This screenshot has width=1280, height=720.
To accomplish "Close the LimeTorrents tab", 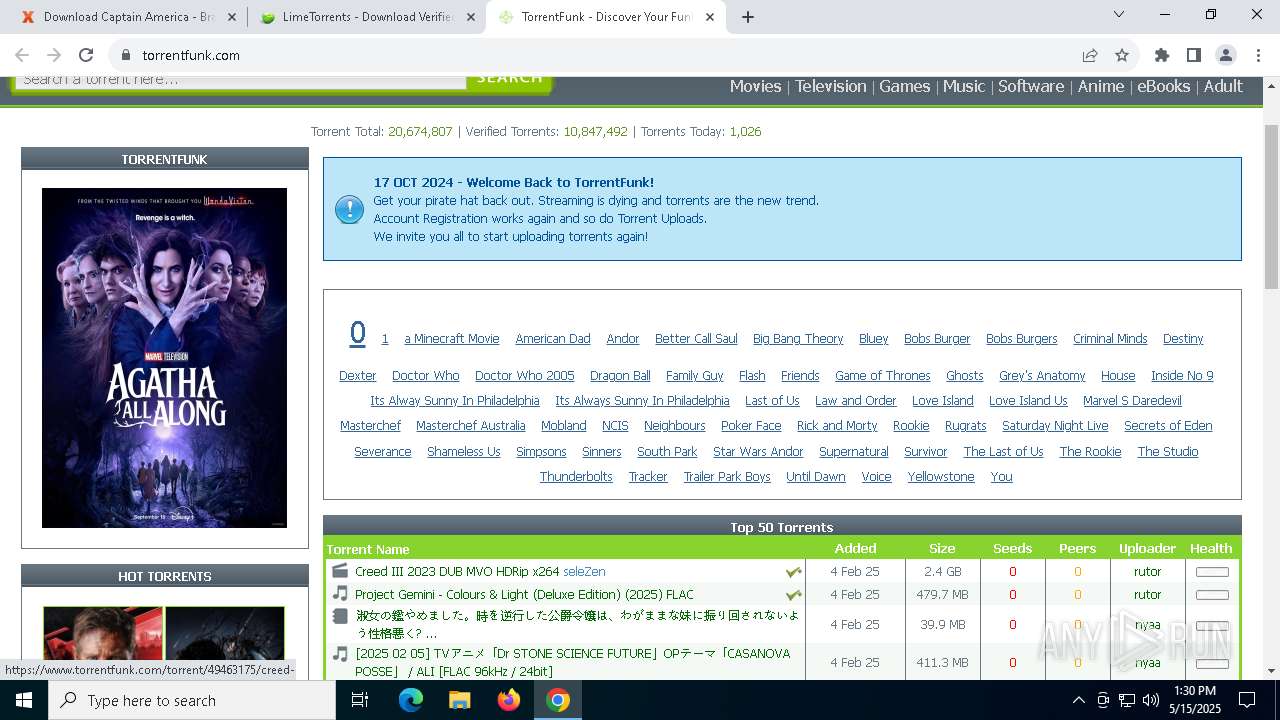I will [x=471, y=17].
